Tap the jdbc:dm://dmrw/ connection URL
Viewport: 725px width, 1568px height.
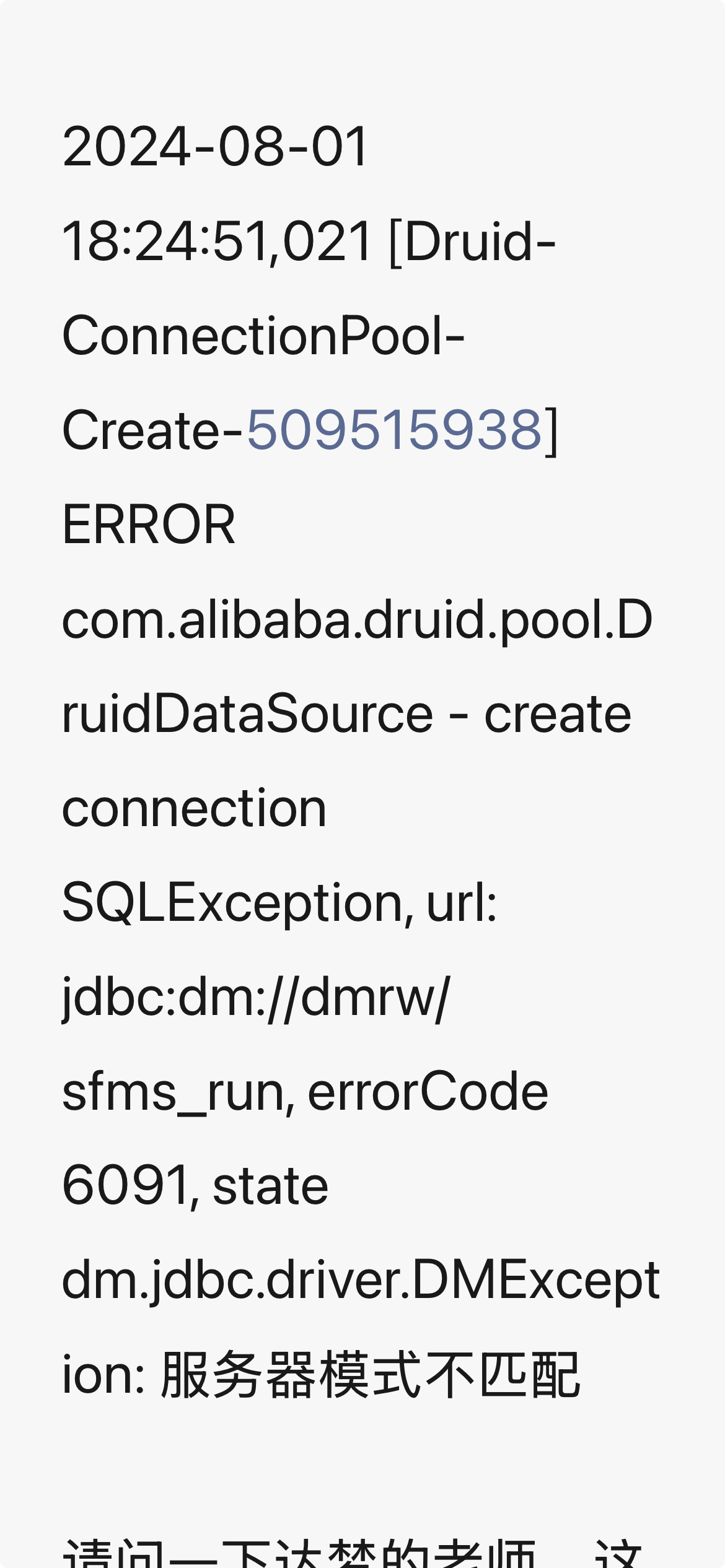coord(256,997)
